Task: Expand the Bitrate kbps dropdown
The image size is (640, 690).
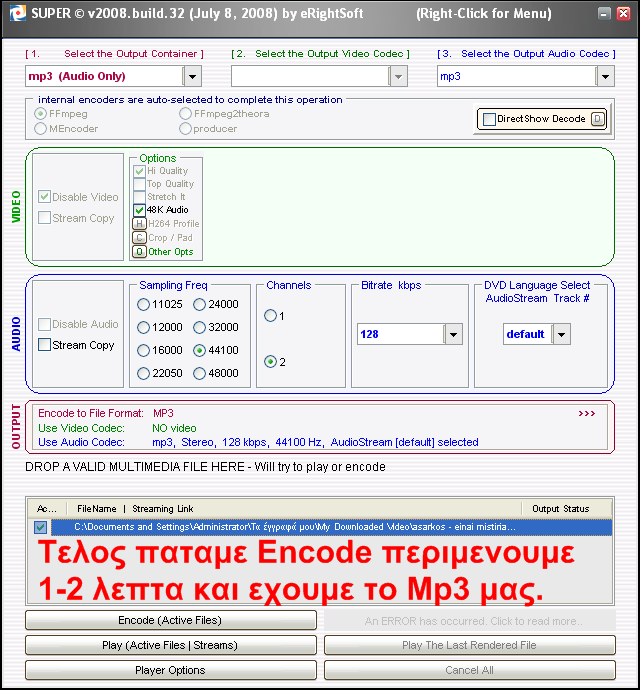Action: pyautogui.click(x=453, y=334)
